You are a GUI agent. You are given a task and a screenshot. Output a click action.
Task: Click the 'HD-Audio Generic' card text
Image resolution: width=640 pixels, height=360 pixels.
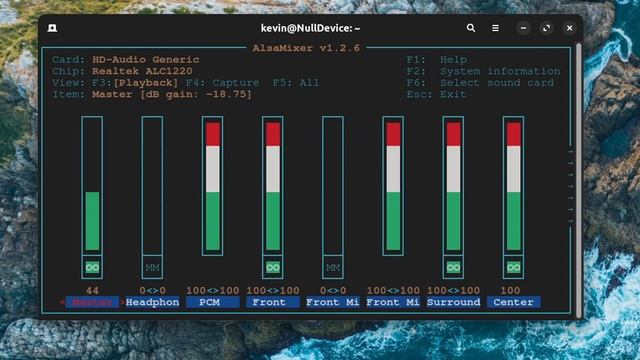(146, 60)
